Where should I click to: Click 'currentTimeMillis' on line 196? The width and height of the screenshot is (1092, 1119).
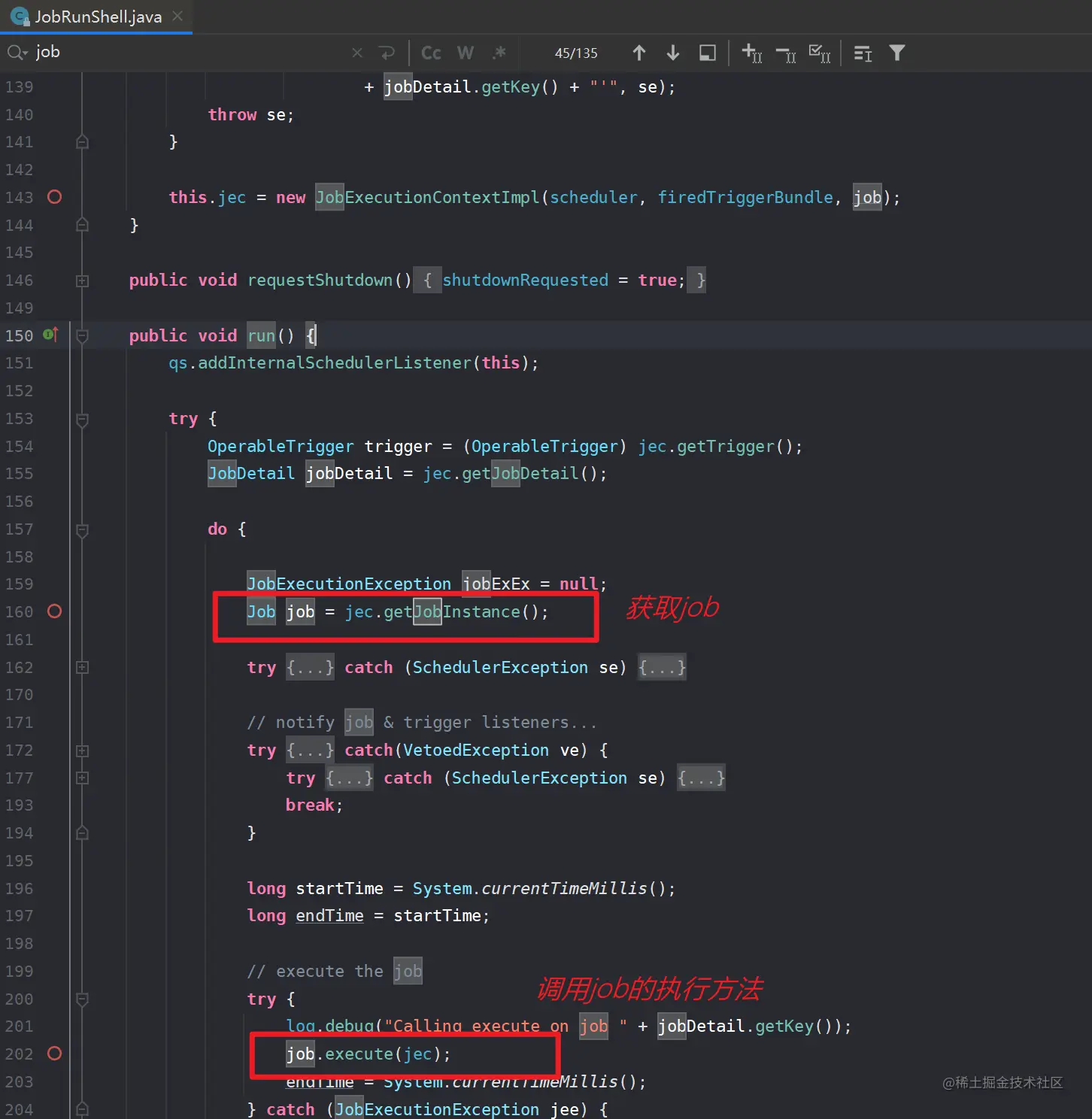coord(564,889)
